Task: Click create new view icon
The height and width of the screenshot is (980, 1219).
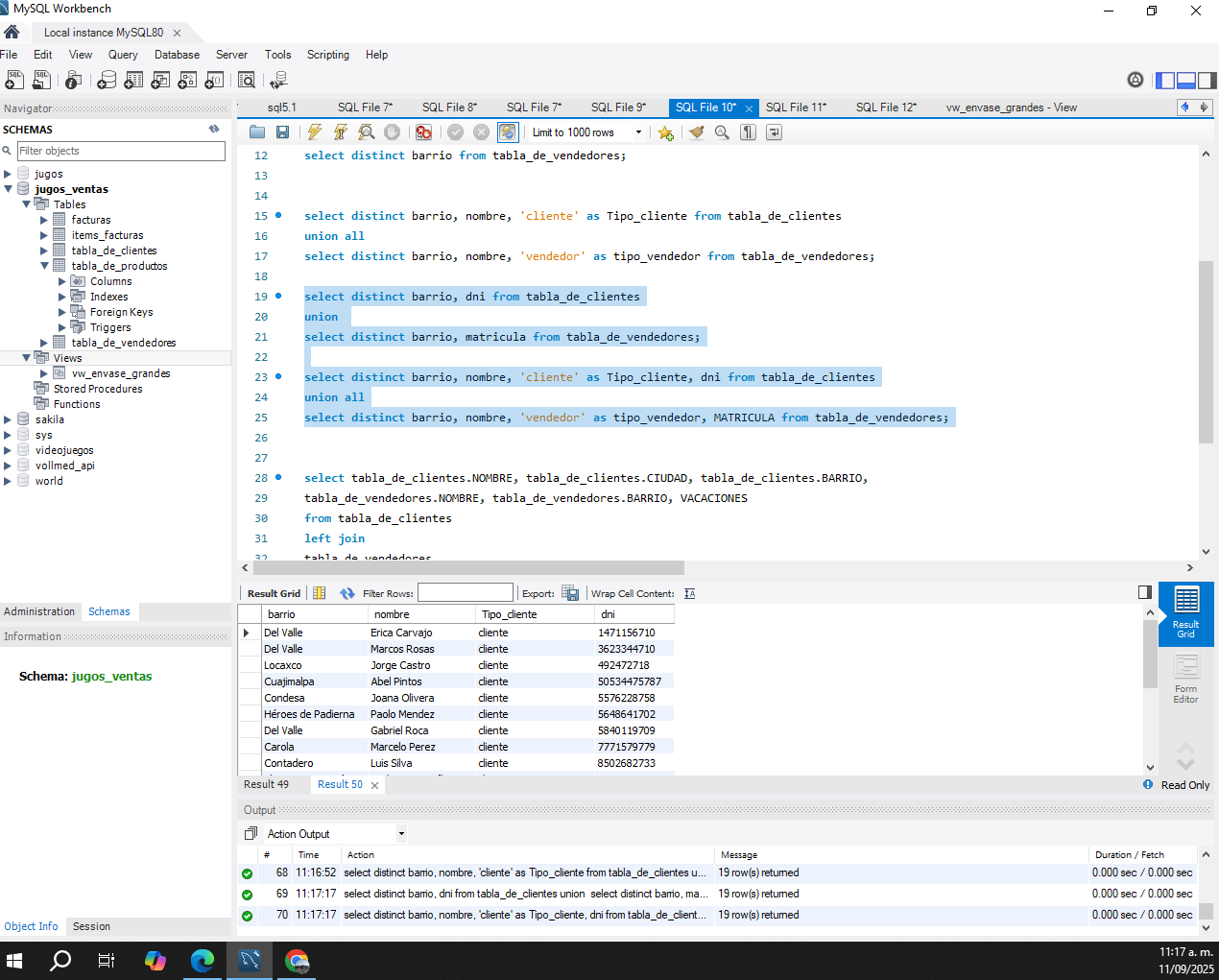Action: tap(161, 80)
